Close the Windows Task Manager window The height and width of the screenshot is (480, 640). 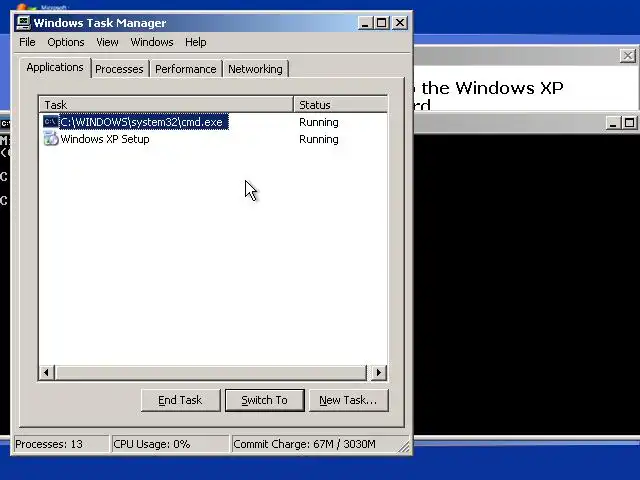400,23
